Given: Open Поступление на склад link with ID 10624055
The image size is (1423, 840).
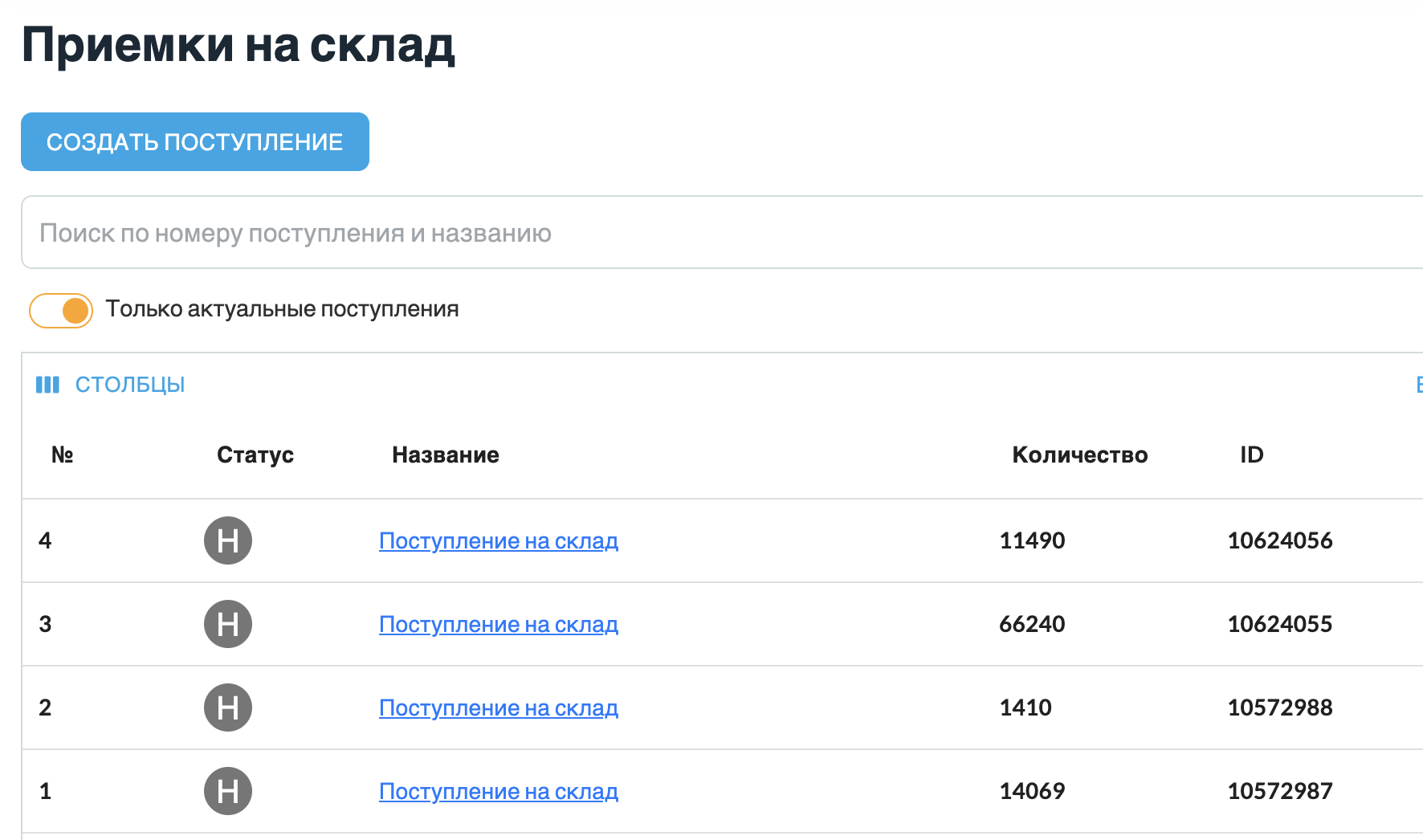Looking at the screenshot, I should tap(499, 625).
